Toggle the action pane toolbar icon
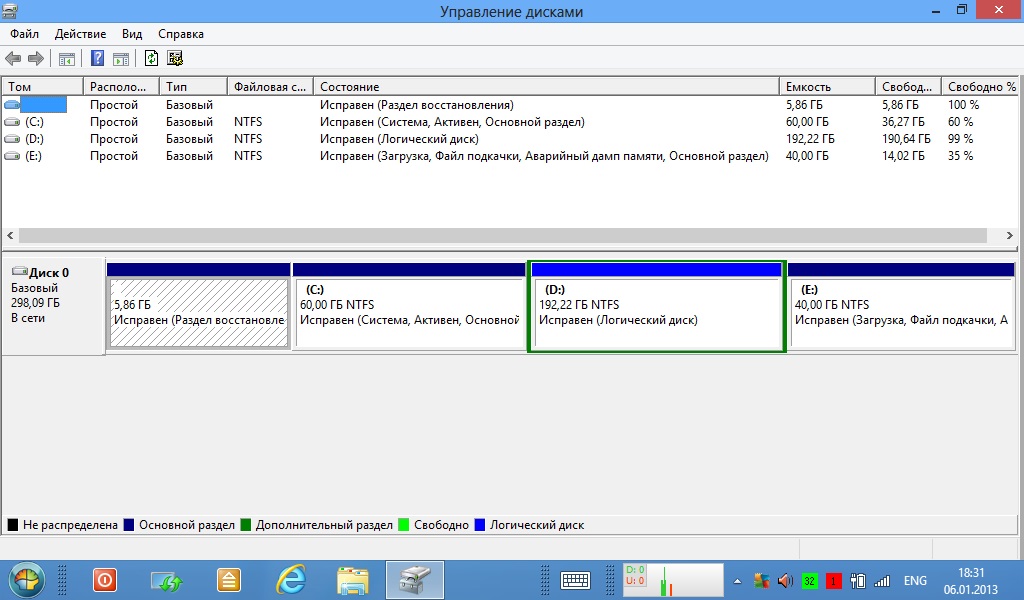 [x=121, y=59]
